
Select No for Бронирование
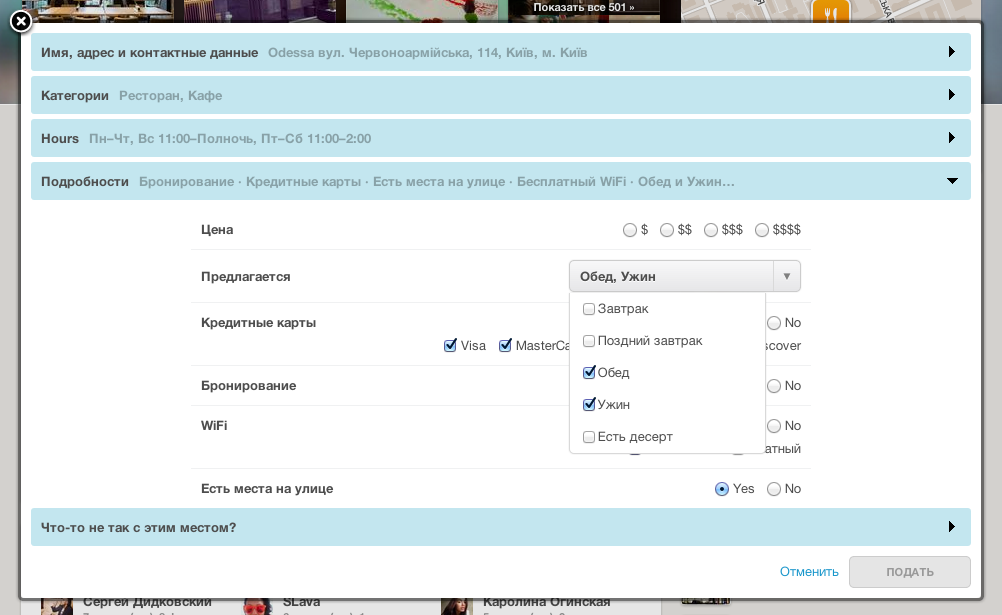coord(774,385)
